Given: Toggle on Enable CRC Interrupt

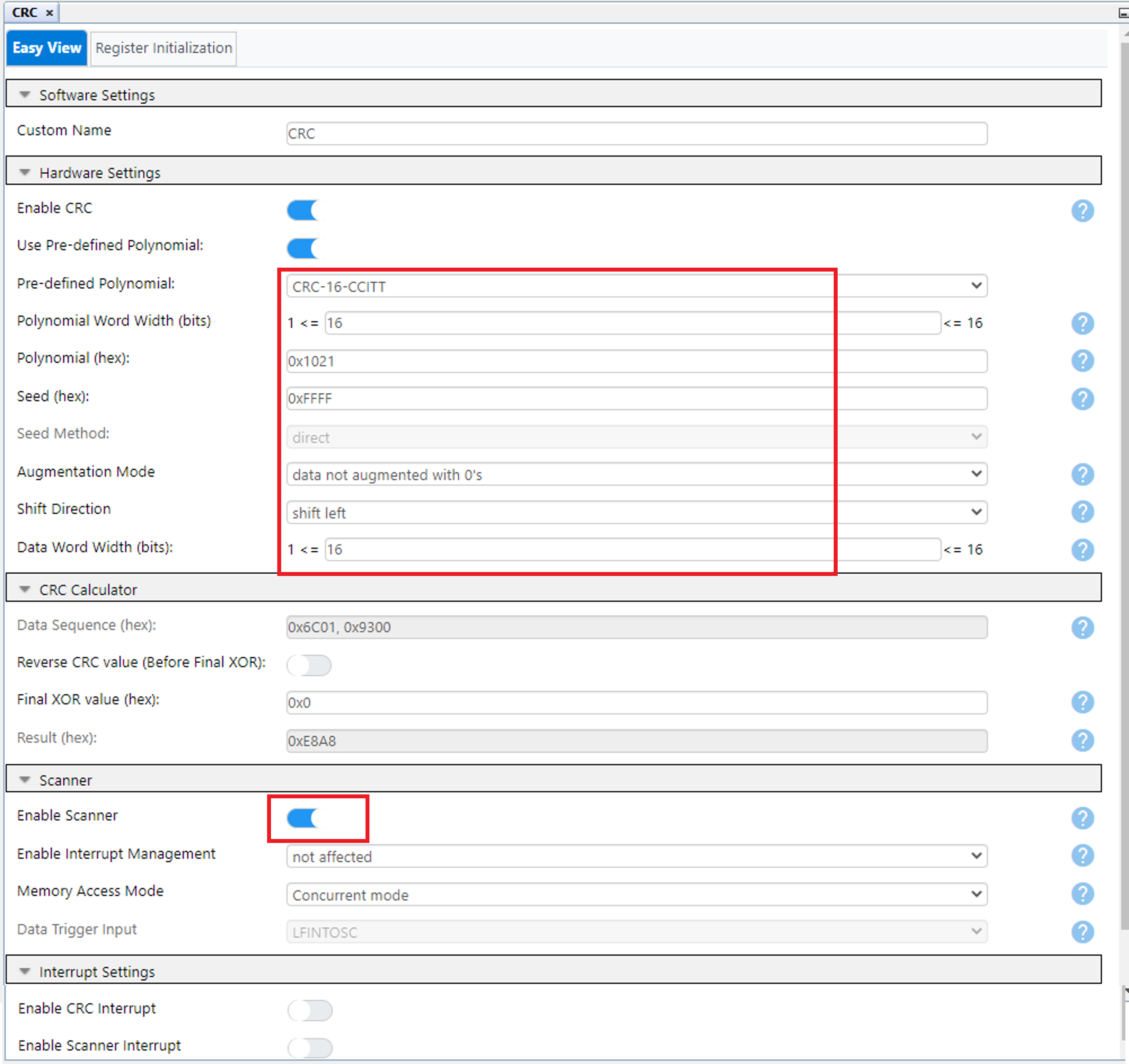Looking at the screenshot, I should coord(309,1010).
